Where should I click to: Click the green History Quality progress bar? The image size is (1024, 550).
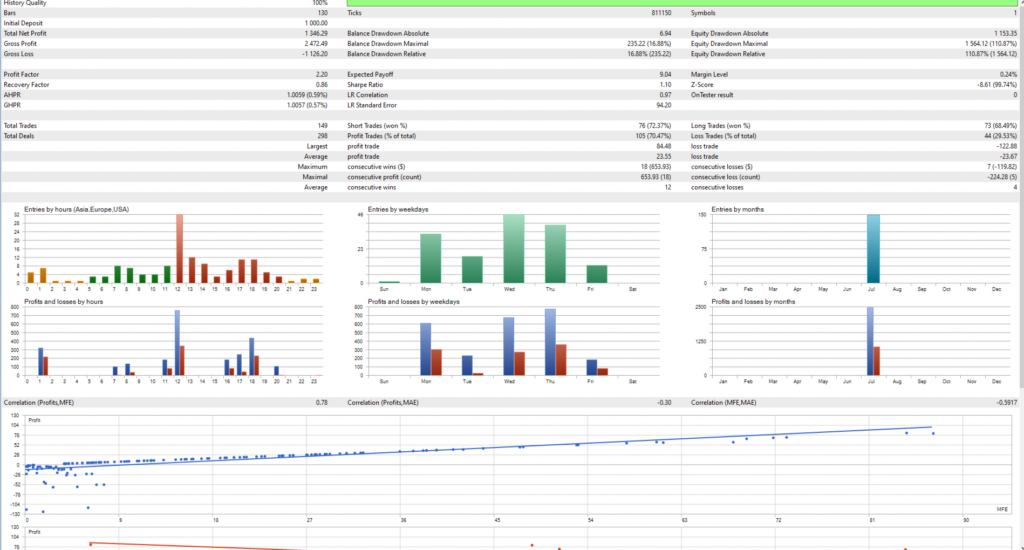[682, 3]
